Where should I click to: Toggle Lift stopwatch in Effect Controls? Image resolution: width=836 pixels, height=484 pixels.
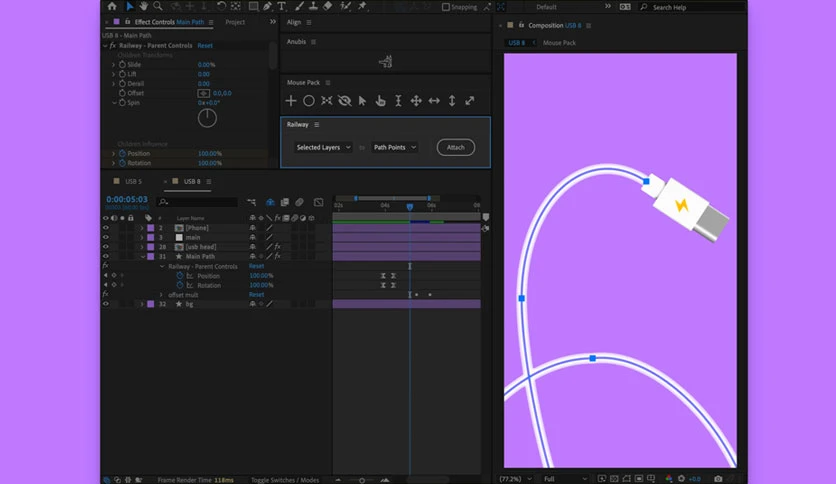[122, 74]
